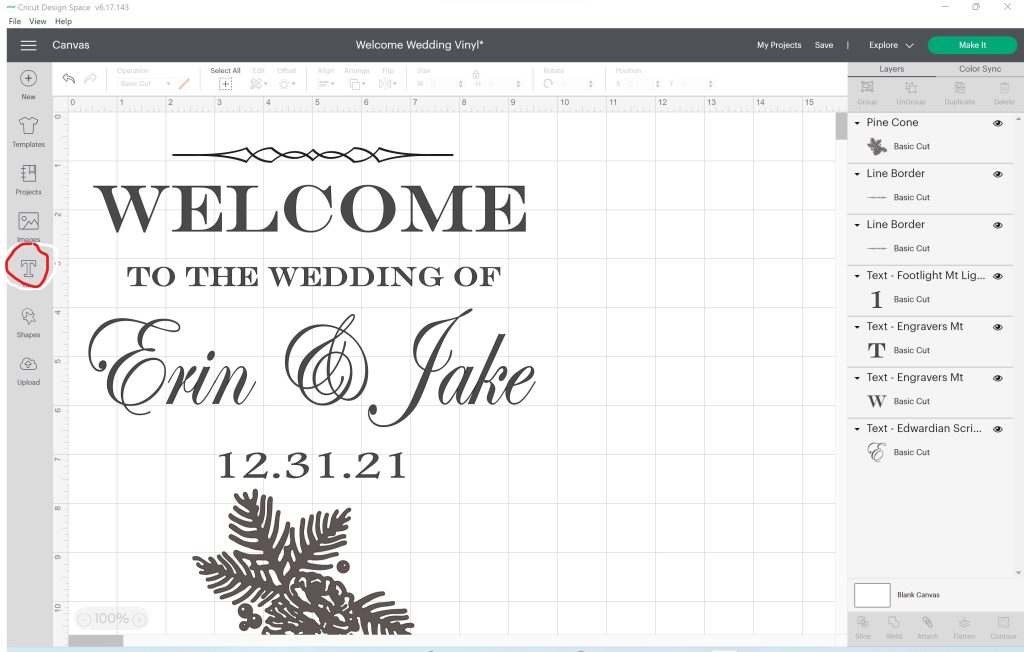Select the 12.31.21 date text

coord(312,465)
